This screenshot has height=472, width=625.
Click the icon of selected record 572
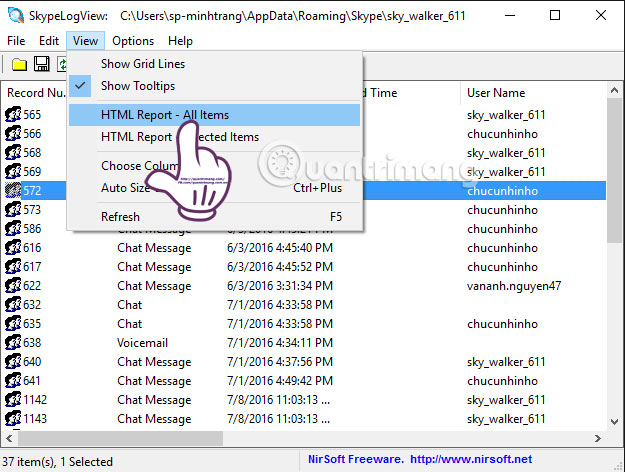(x=13, y=190)
